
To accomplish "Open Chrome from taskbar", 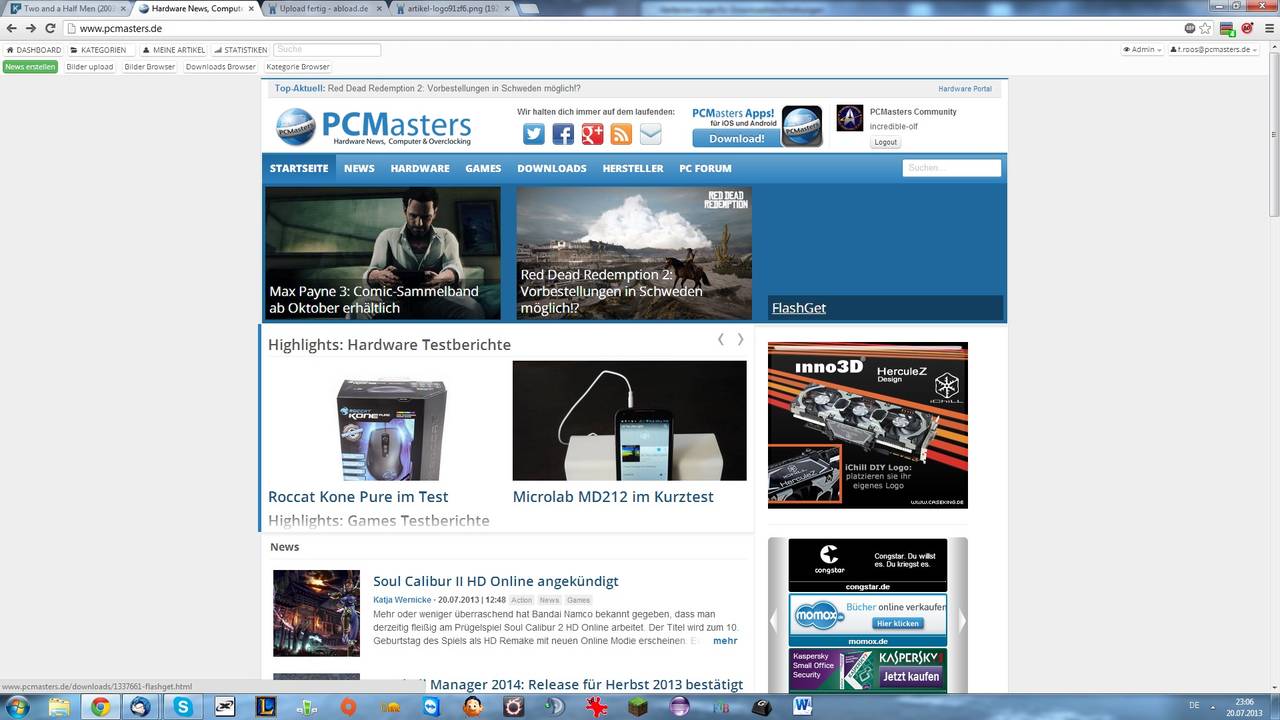I will coord(100,707).
